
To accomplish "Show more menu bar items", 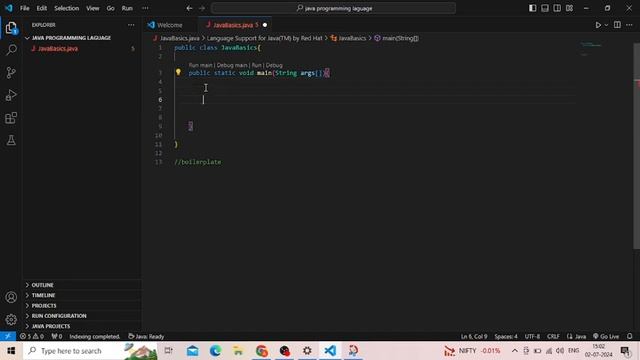I will pos(145,8).
